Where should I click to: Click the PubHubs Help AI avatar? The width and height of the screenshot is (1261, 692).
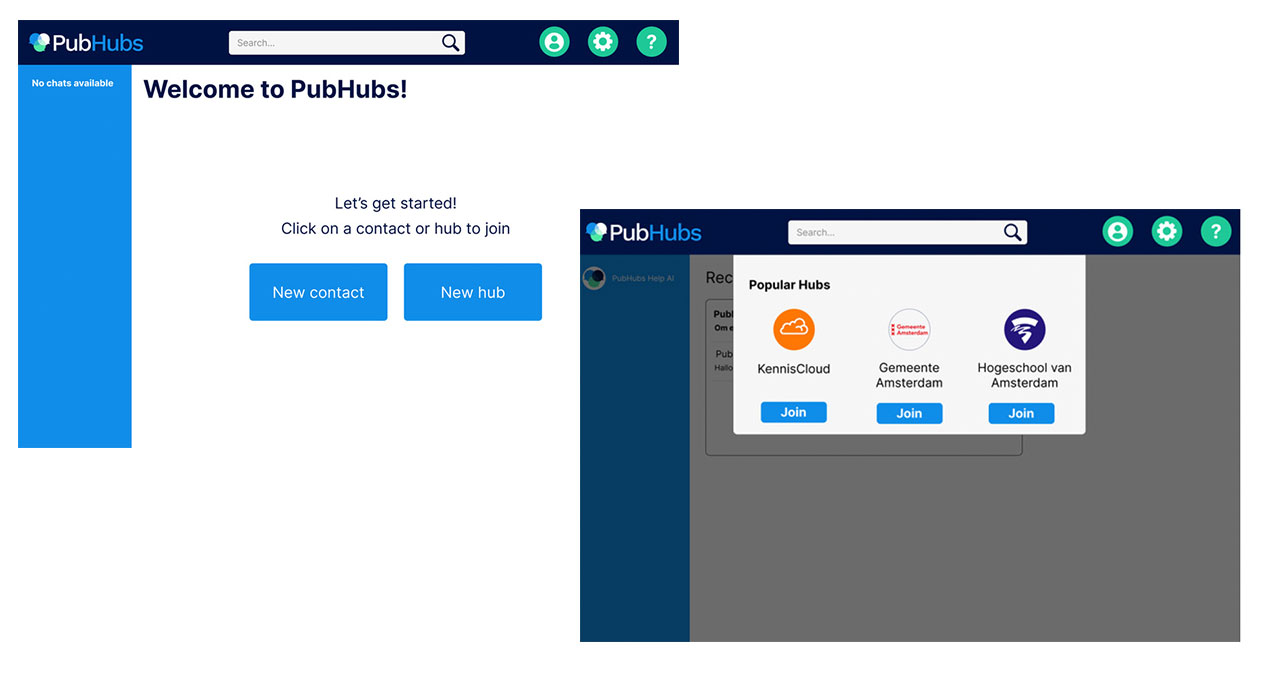[594, 278]
